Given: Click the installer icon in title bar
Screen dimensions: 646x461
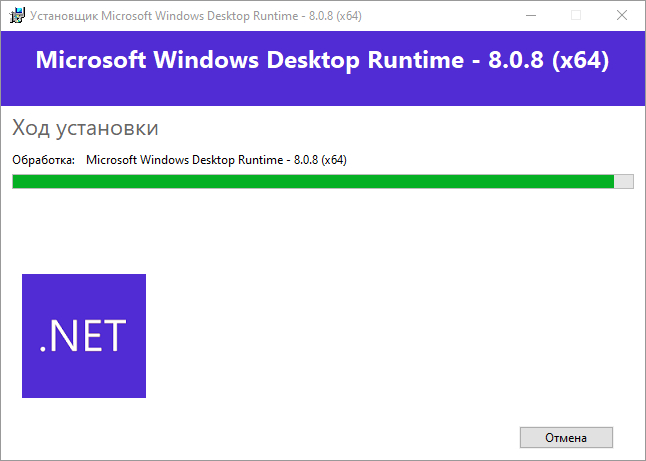Looking at the screenshot, I should [x=17, y=16].
